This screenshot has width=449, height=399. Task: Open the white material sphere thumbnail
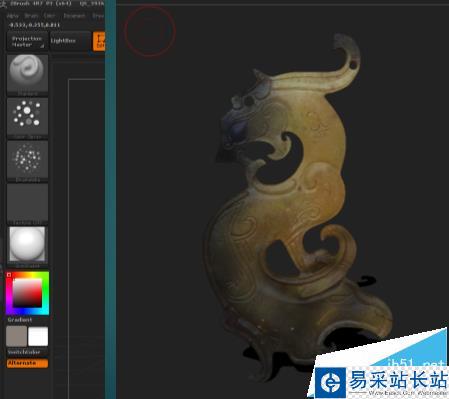pyautogui.click(x=27, y=246)
